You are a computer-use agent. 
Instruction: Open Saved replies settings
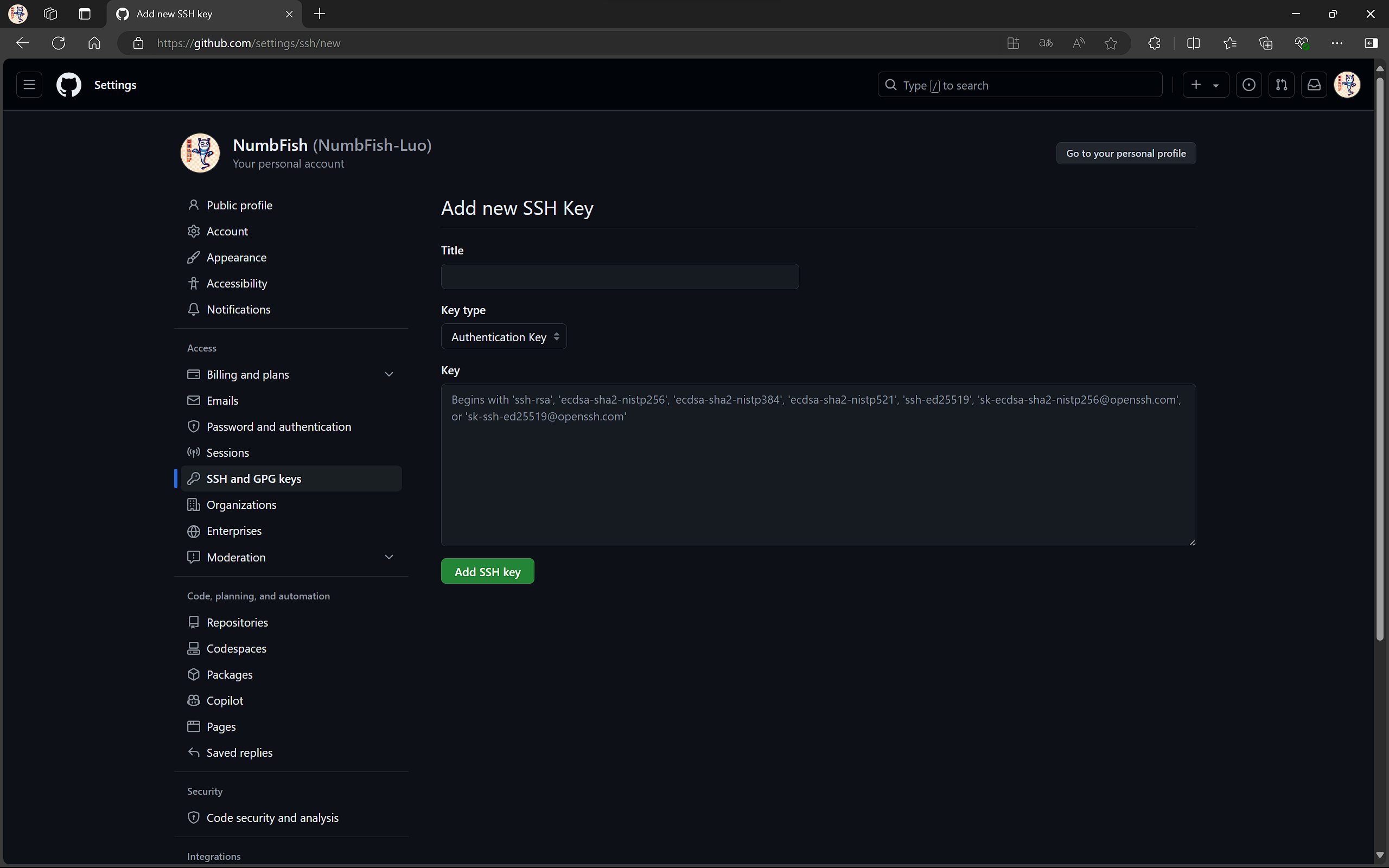click(291, 752)
